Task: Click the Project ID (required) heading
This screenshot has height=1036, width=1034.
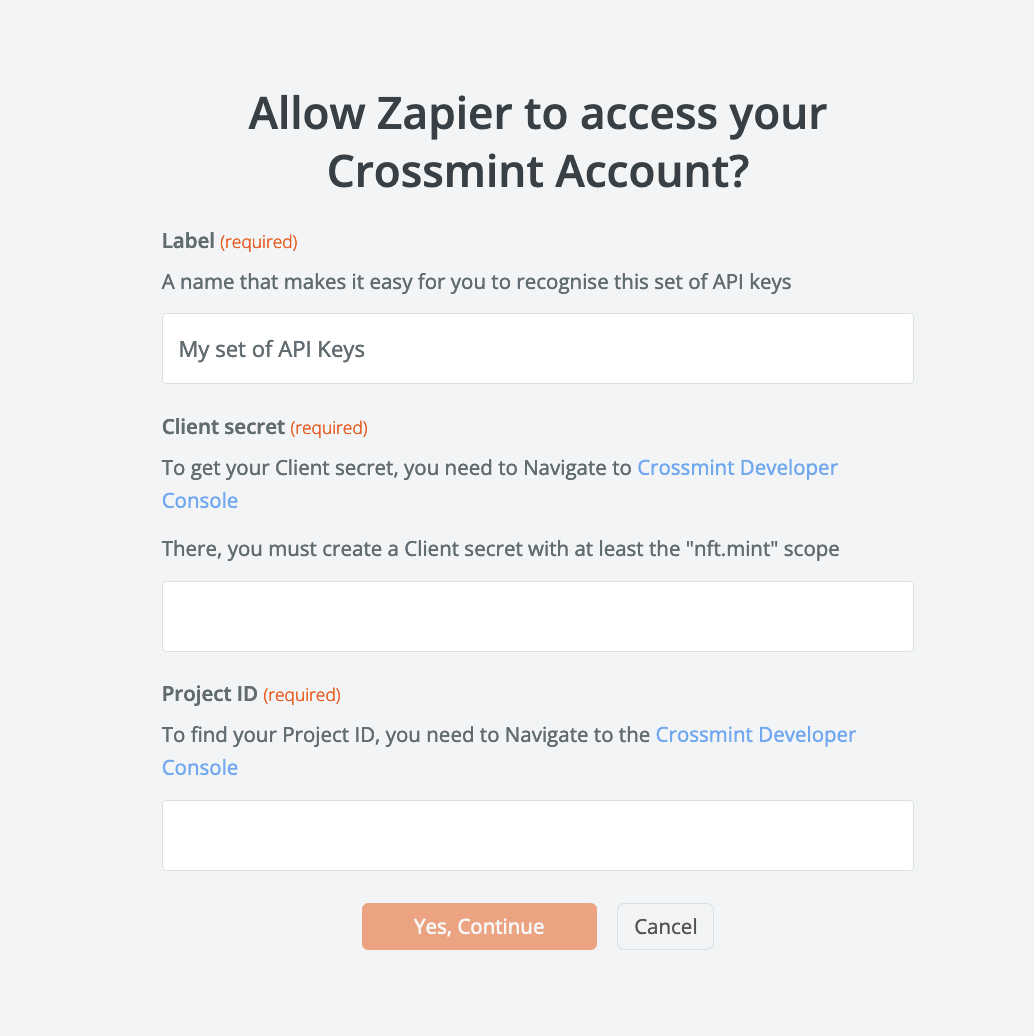Action: click(x=210, y=693)
